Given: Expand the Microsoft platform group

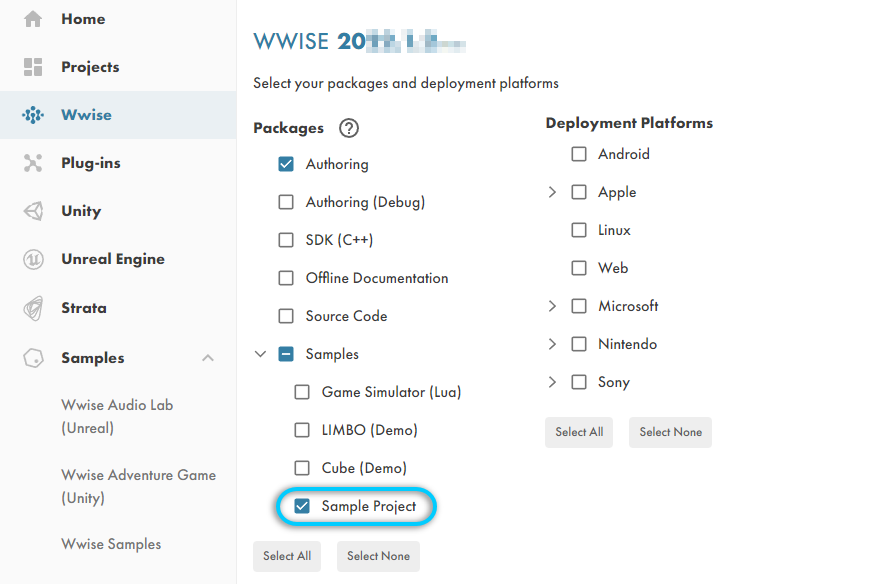Looking at the screenshot, I should tap(552, 306).
